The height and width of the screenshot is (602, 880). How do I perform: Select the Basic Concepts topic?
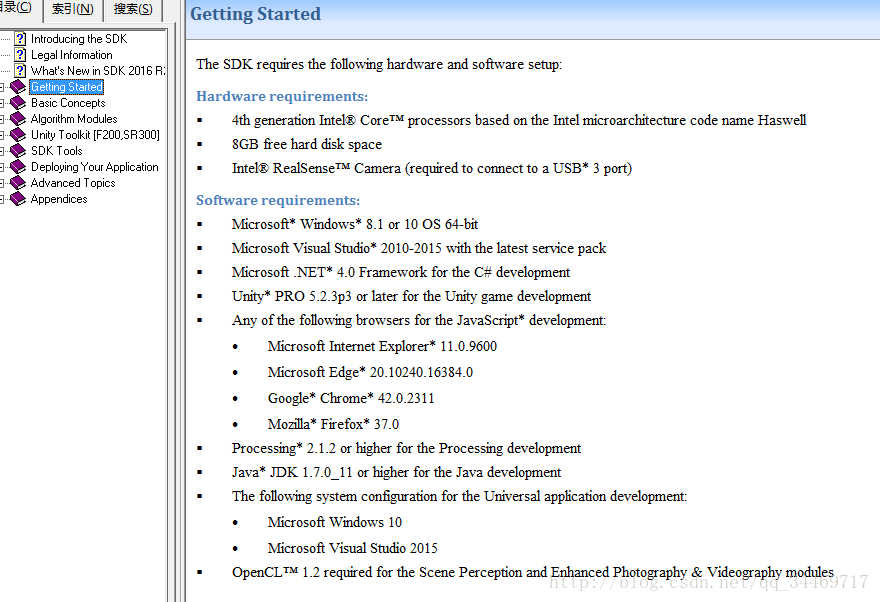(x=68, y=103)
